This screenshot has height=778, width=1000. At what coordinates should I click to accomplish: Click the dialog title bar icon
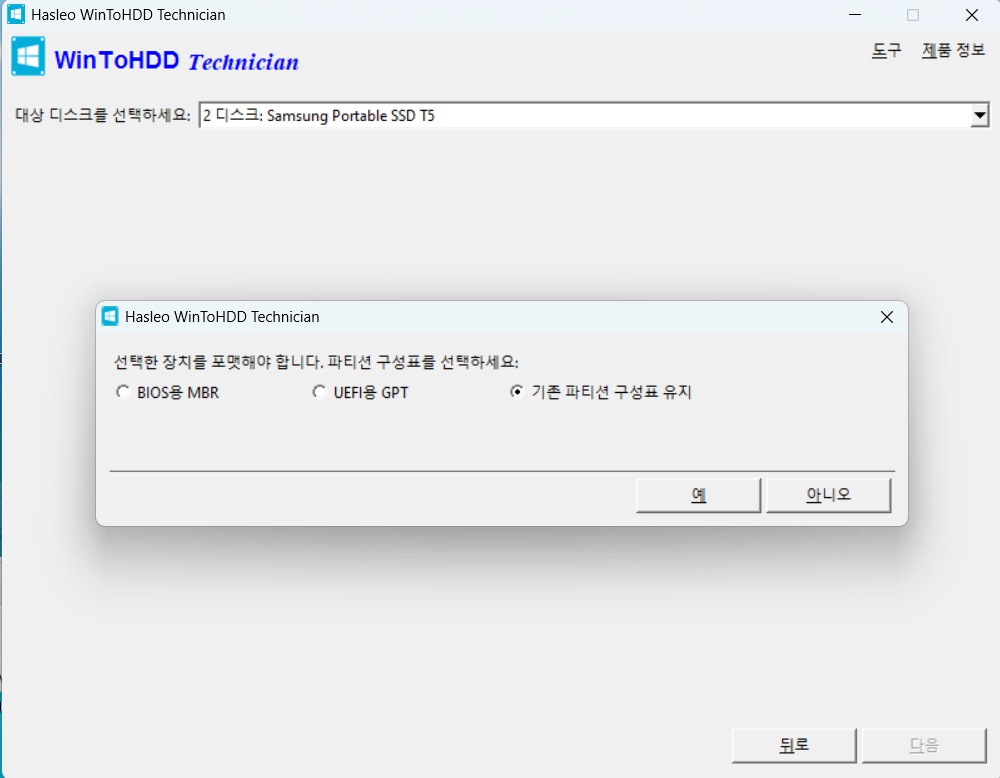pyautogui.click(x=110, y=316)
